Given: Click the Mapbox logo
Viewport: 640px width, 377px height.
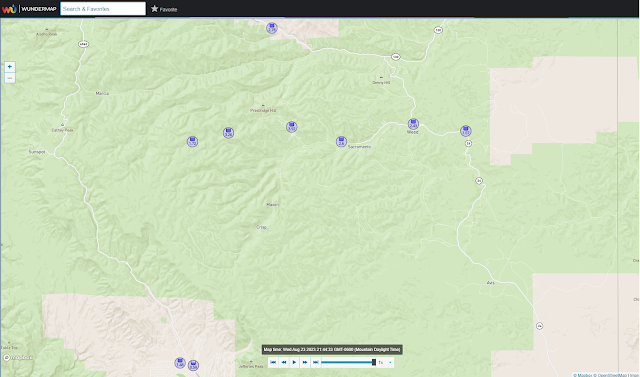Looking at the screenshot, I should (x=18, y=358).
